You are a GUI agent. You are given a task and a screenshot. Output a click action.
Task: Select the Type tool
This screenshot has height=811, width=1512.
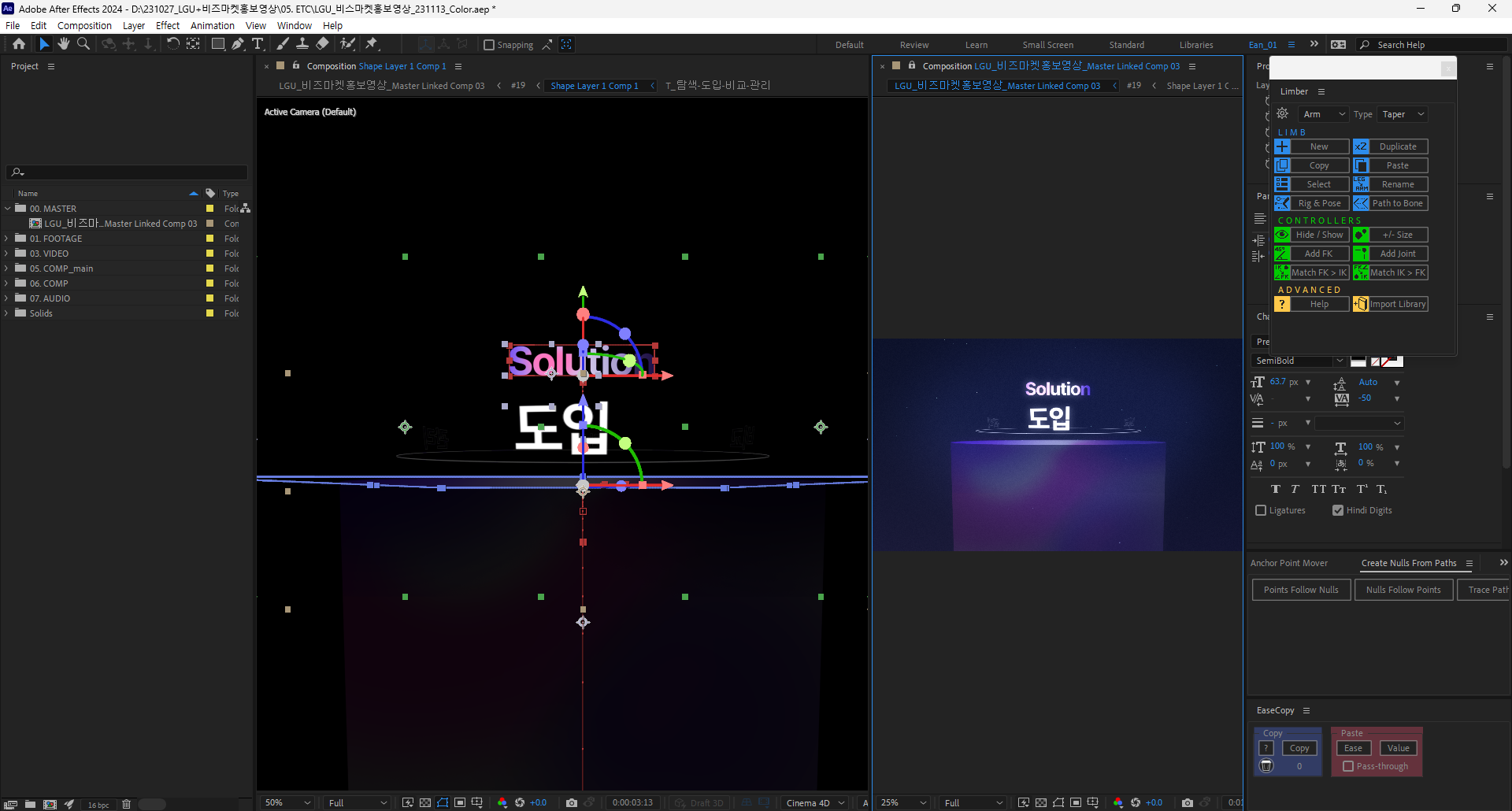[258, 44]
